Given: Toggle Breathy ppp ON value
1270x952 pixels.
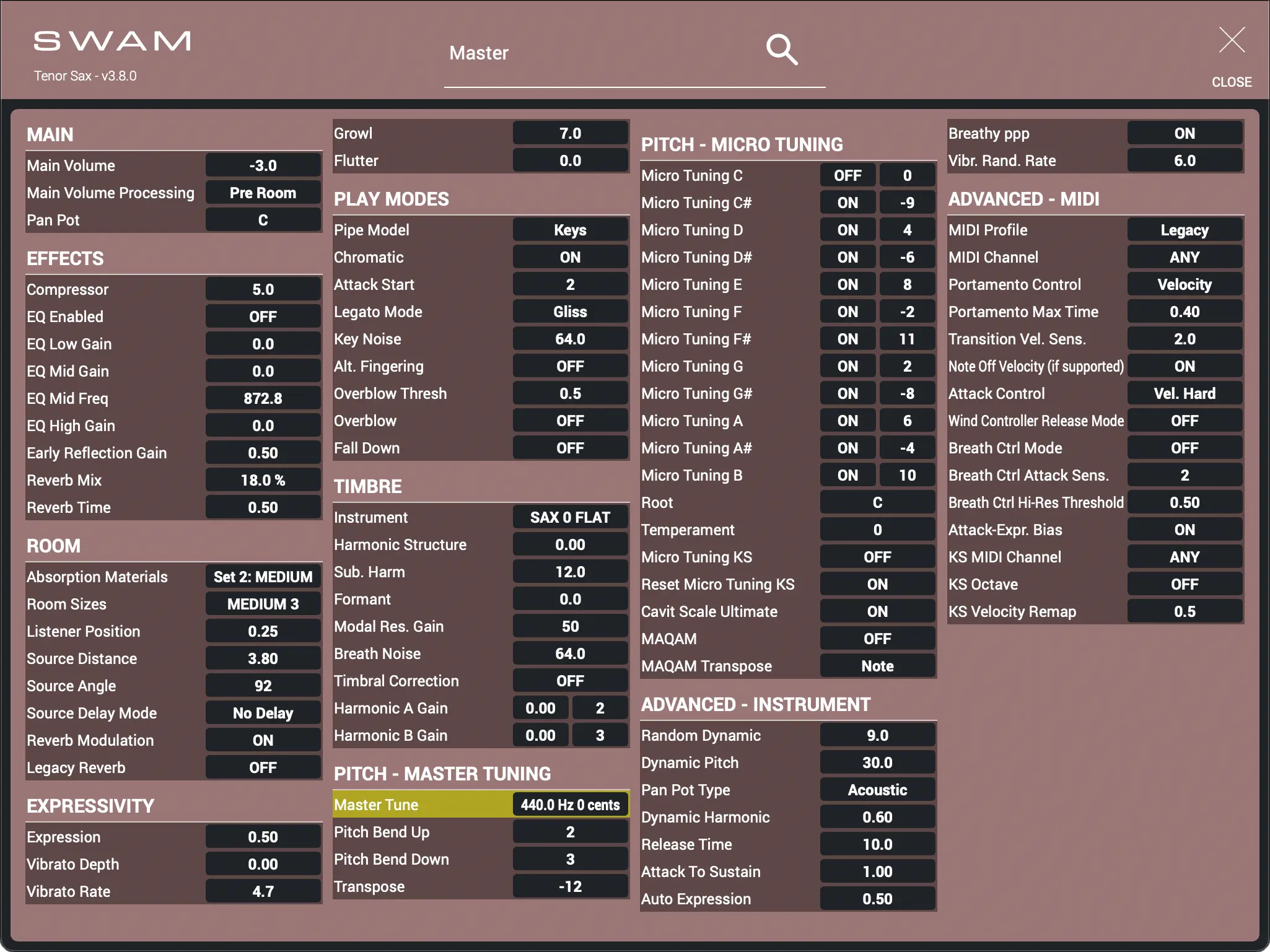Looking at the screenshot, I should (x=1184, y=133).
